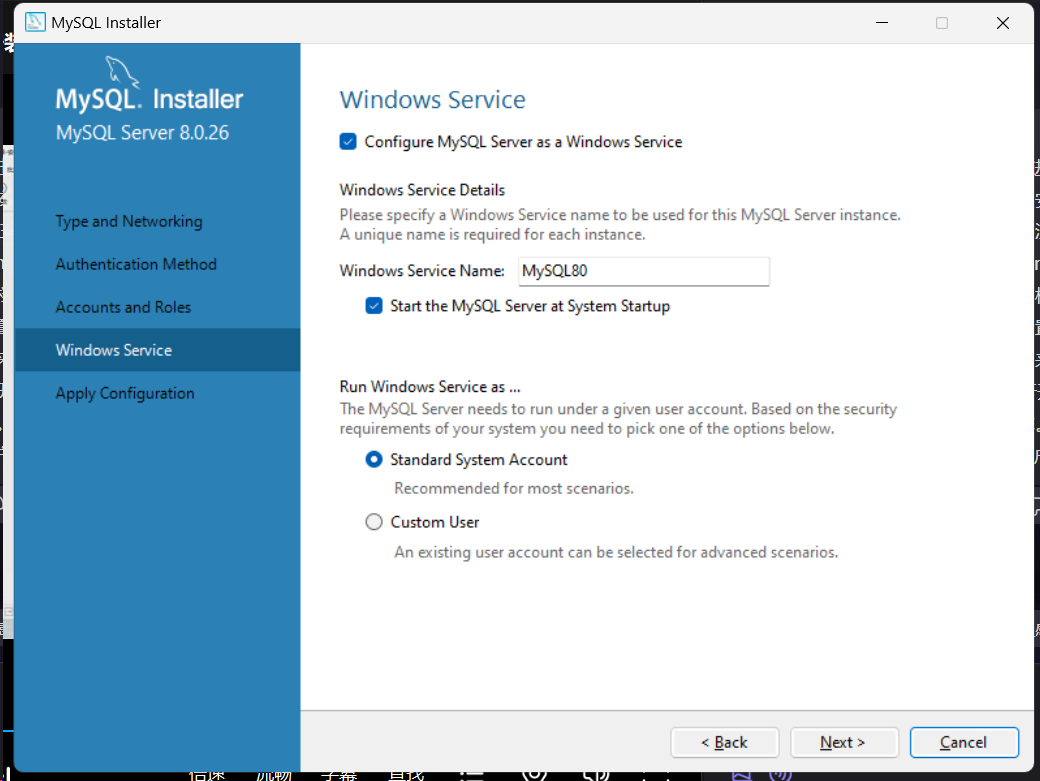The height and width of the screenshot is (781, 1040).
Task: Jump to the Apply Configuration step
Action: click(x=125, y=393)
